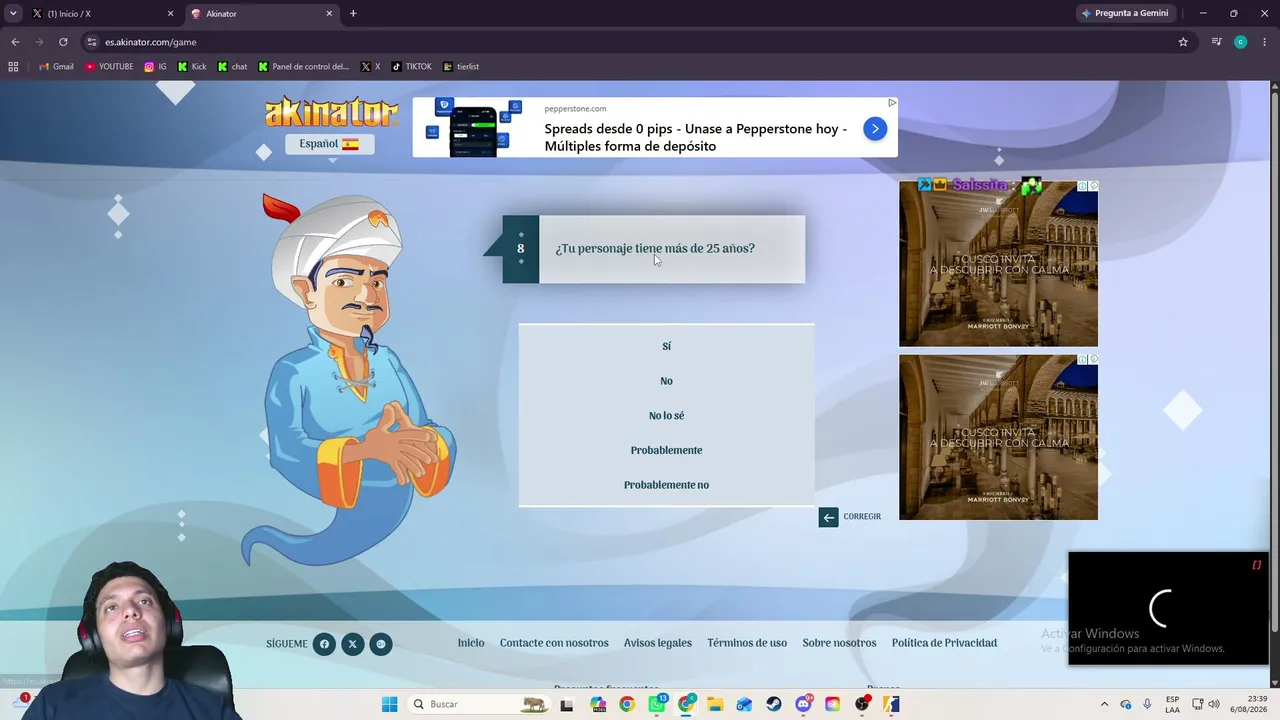Open File Explorer from the taskbar

pyautogui.click(x=715, y=704)
